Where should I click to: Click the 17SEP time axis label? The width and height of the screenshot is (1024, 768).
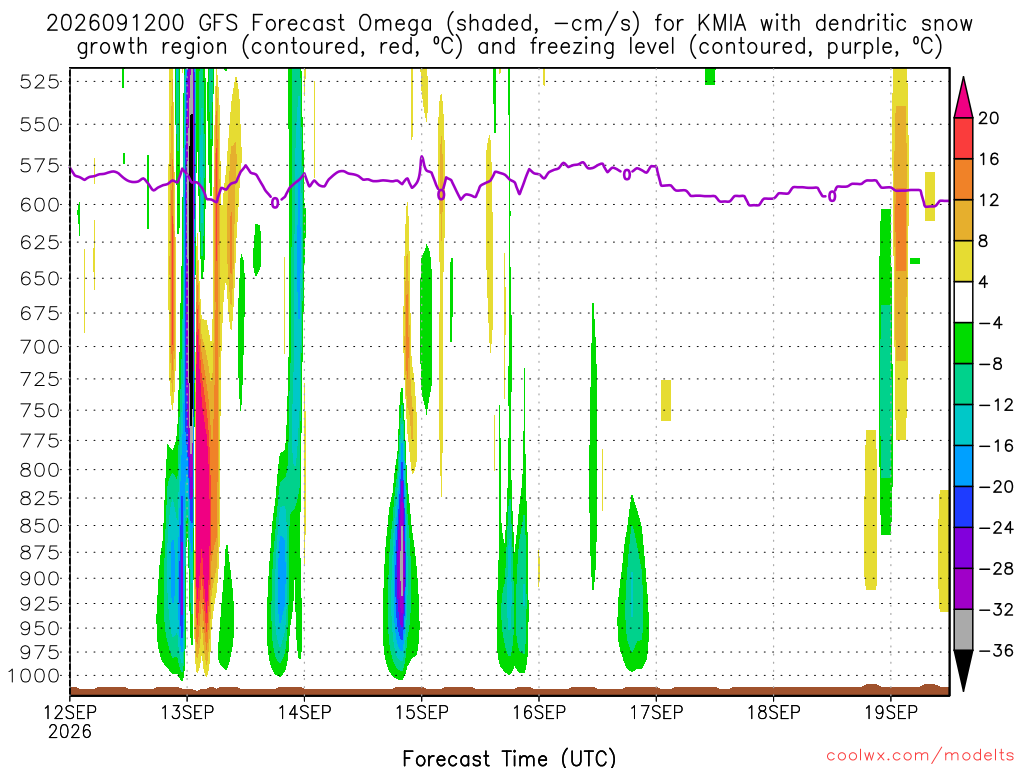pyautogui.click(x=656, y=712)
